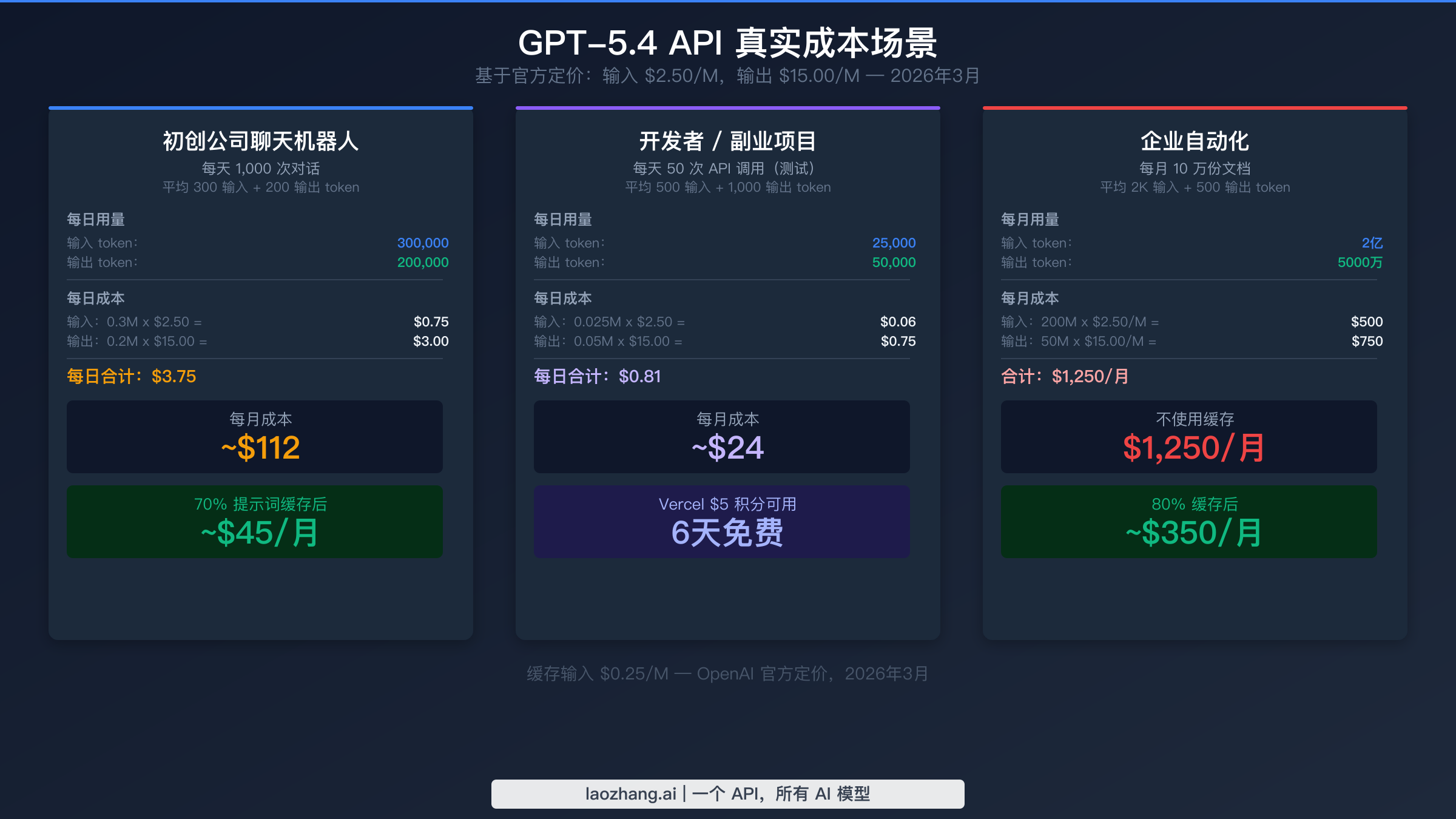Click the 300,000 input token value
Viewport: 1456px width, 819px height.
click(422, 243)
